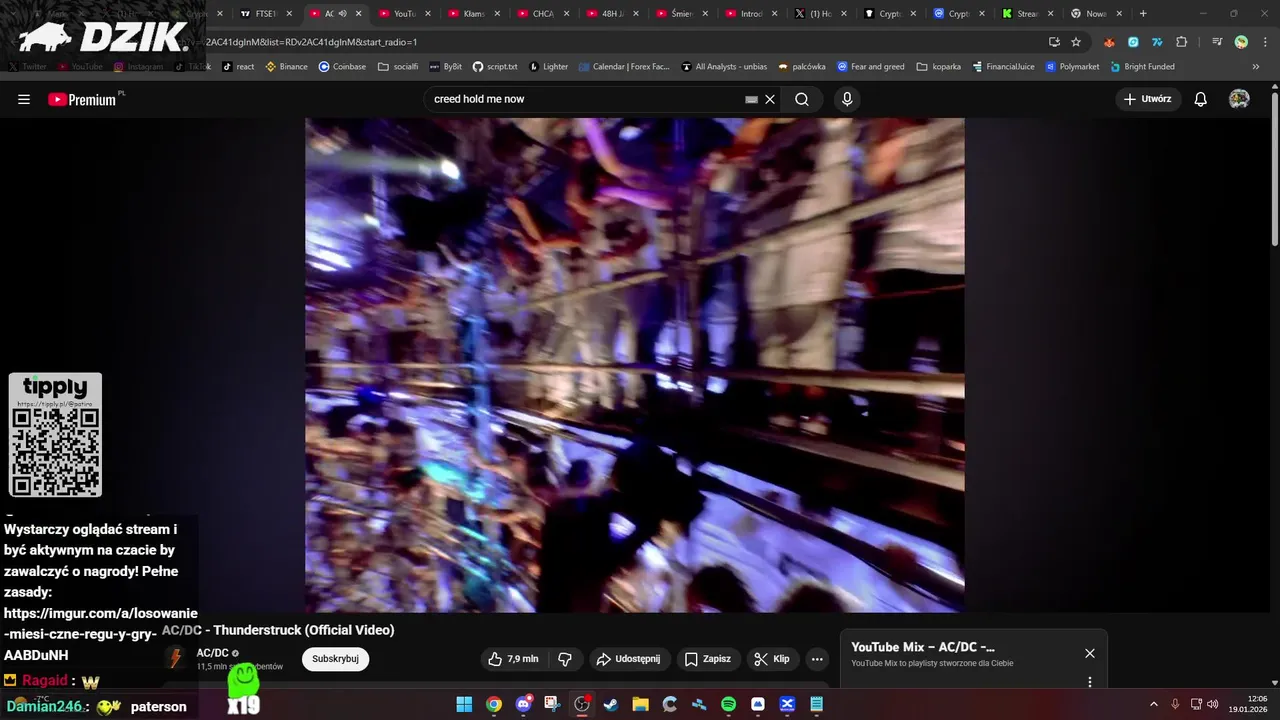The width and height of the screenshot is (1280, 720).
Task: Start voice search with the microphone
Action: [x=847, y=99]
